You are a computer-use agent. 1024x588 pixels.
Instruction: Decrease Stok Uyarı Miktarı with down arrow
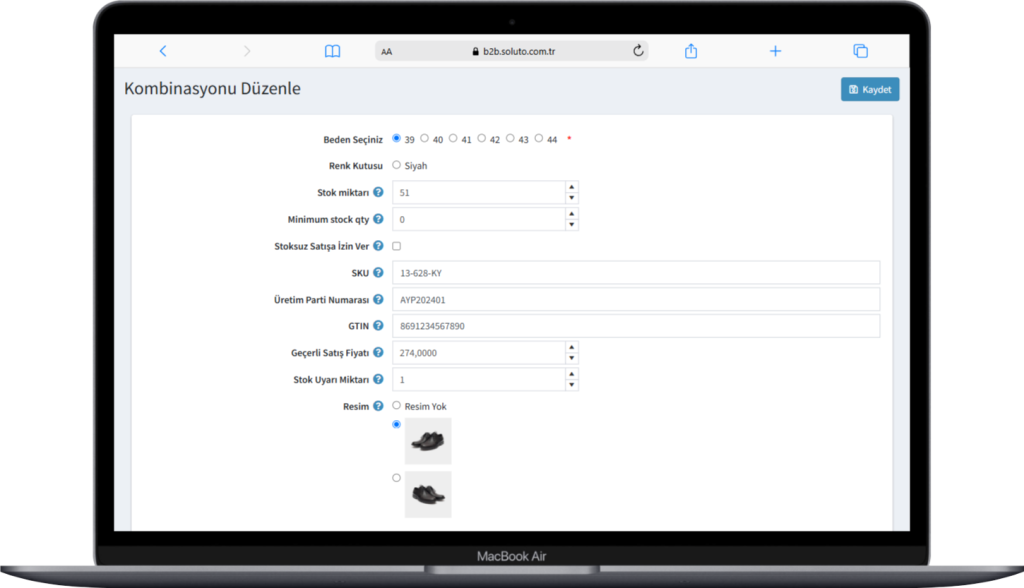coord(571,385)
